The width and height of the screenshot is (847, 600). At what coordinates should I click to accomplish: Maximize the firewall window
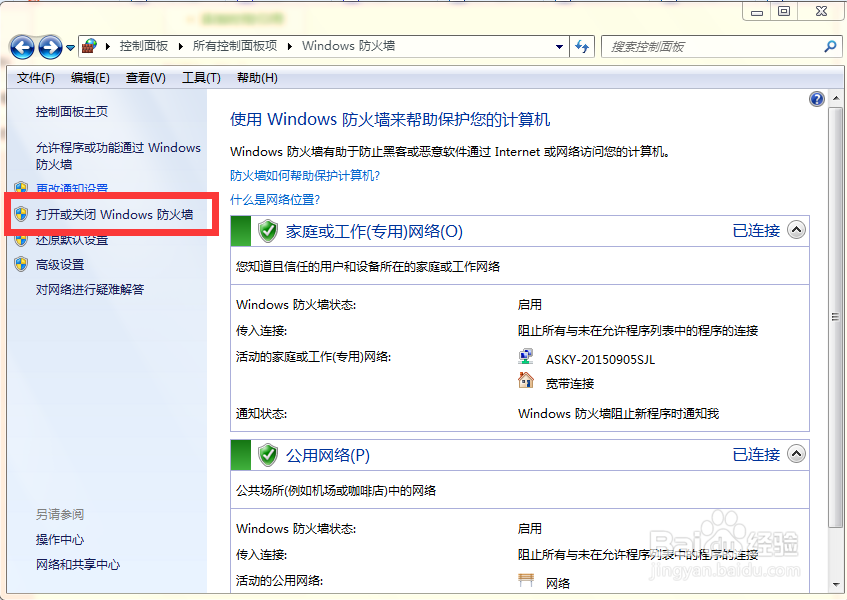pos(784,11)
